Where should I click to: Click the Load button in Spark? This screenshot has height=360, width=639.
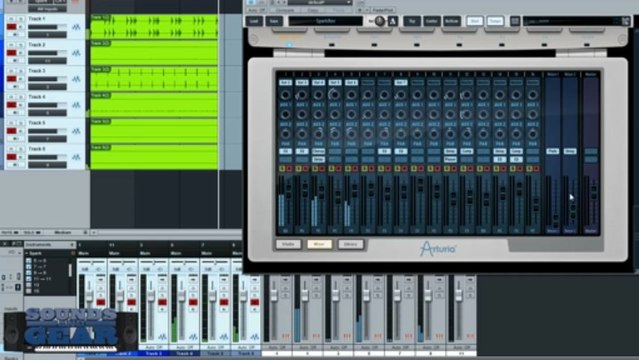tap(254, 21)
